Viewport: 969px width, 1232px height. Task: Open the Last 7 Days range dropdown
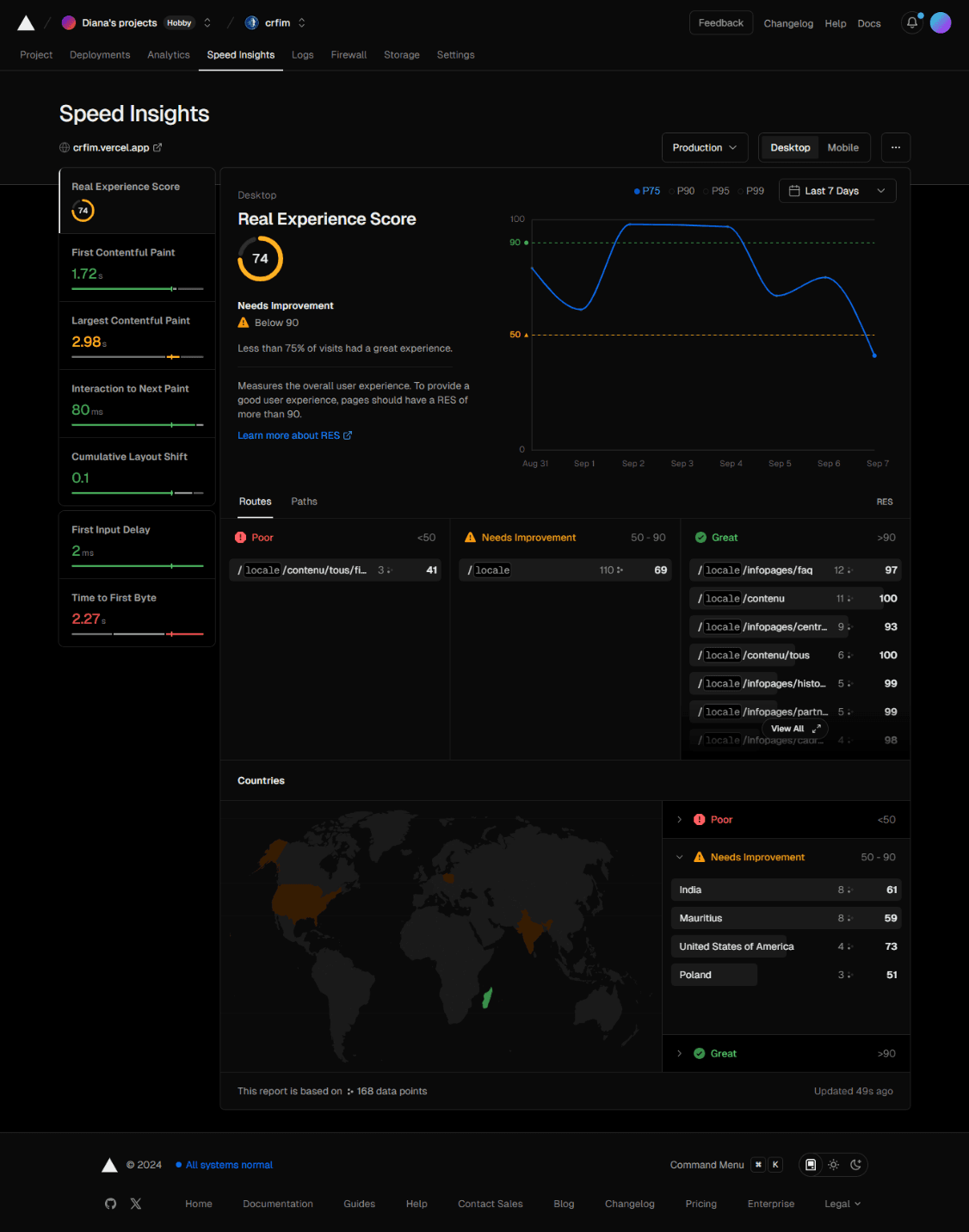point(837,191)
